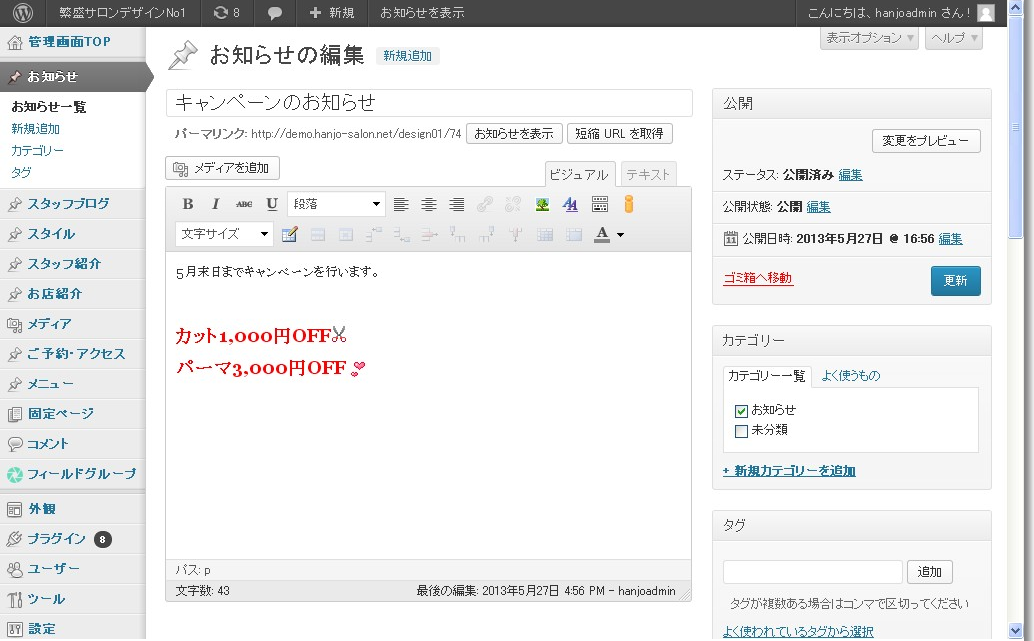Toggle the kitchen sink toolbar row
The height and width of the screenshot is (641, 1034).
coord(598,204)
